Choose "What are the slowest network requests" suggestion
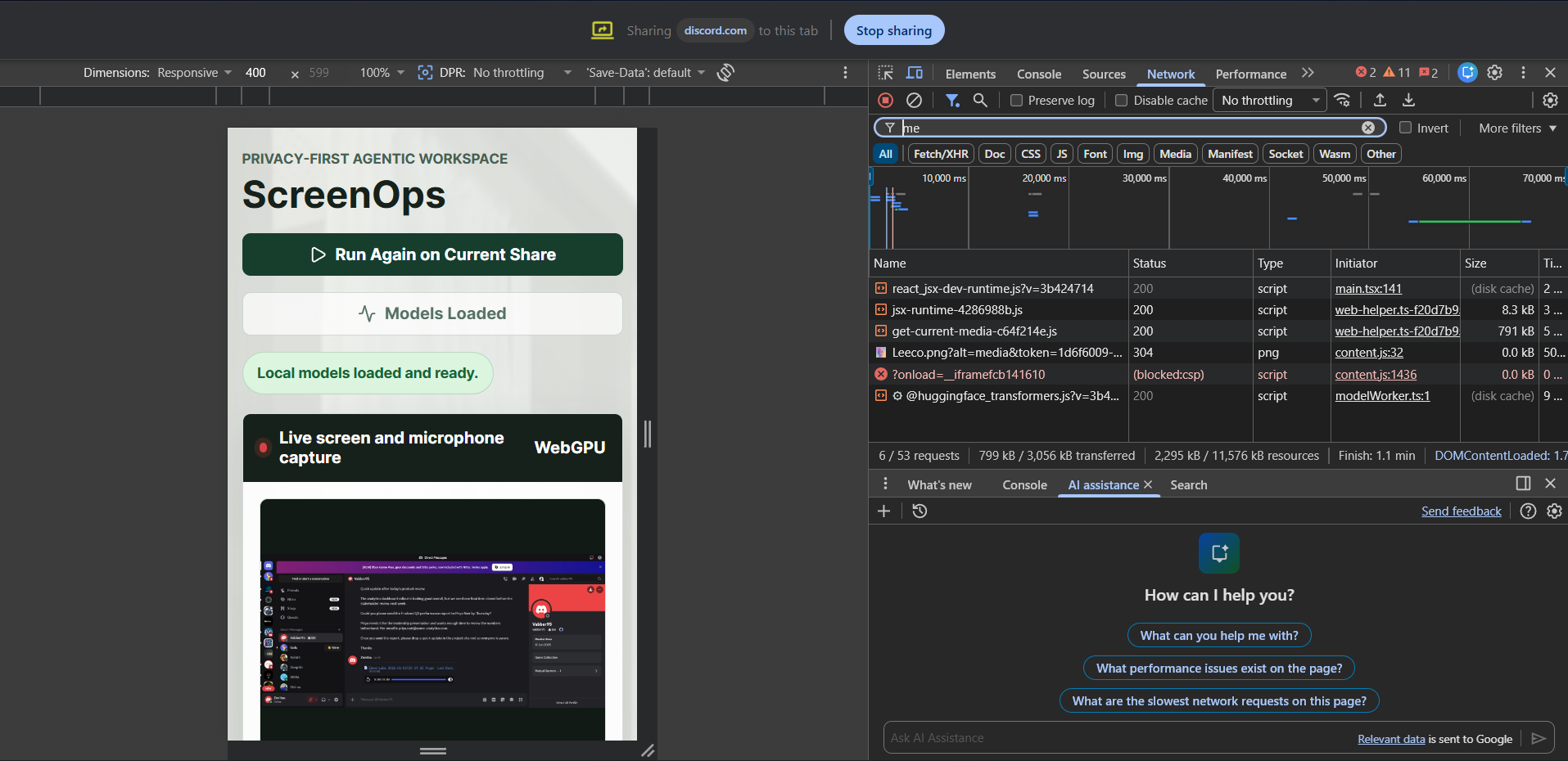 (1219, 701)
